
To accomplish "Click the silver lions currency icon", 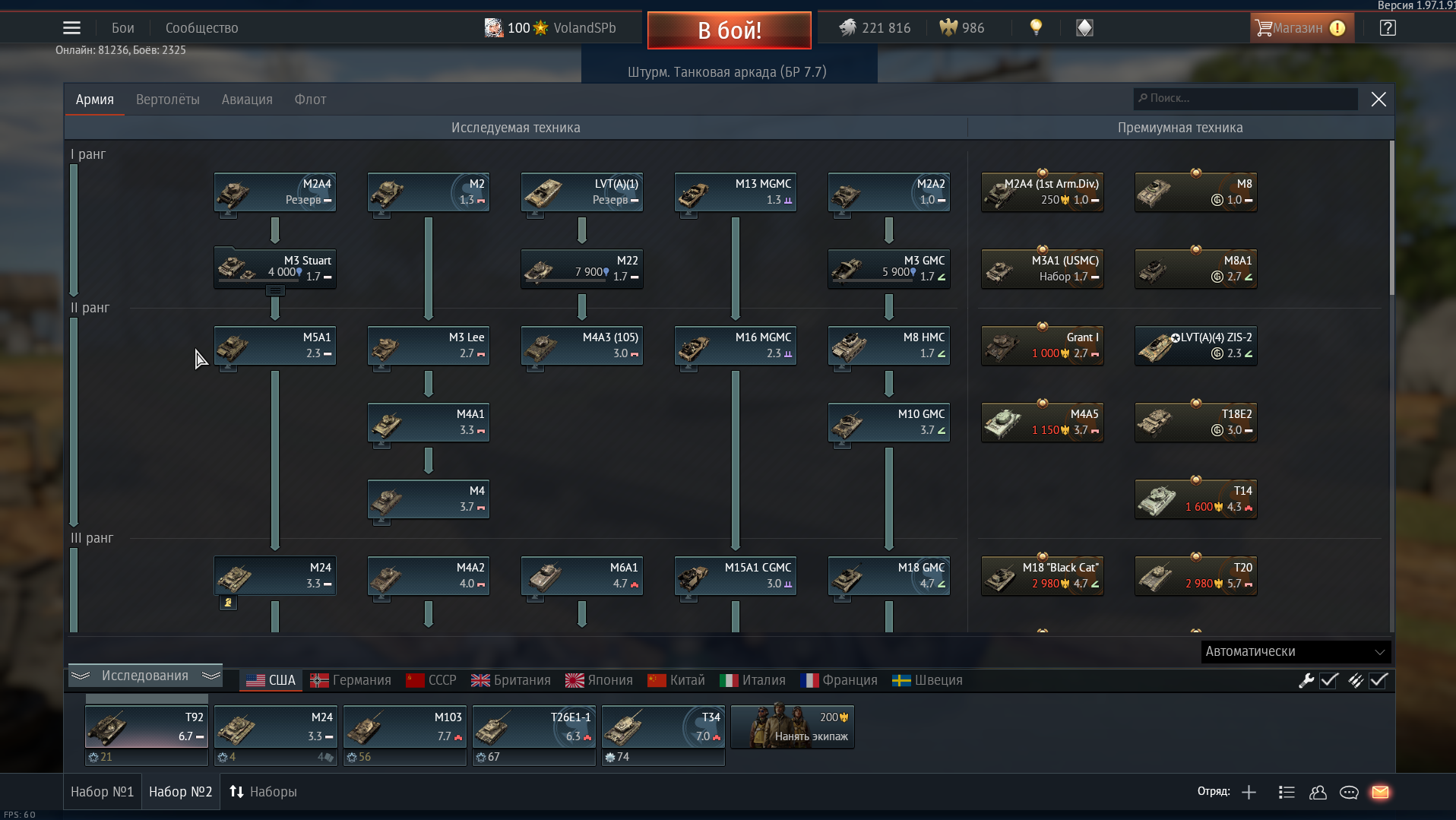I will [x=847, y=28].
